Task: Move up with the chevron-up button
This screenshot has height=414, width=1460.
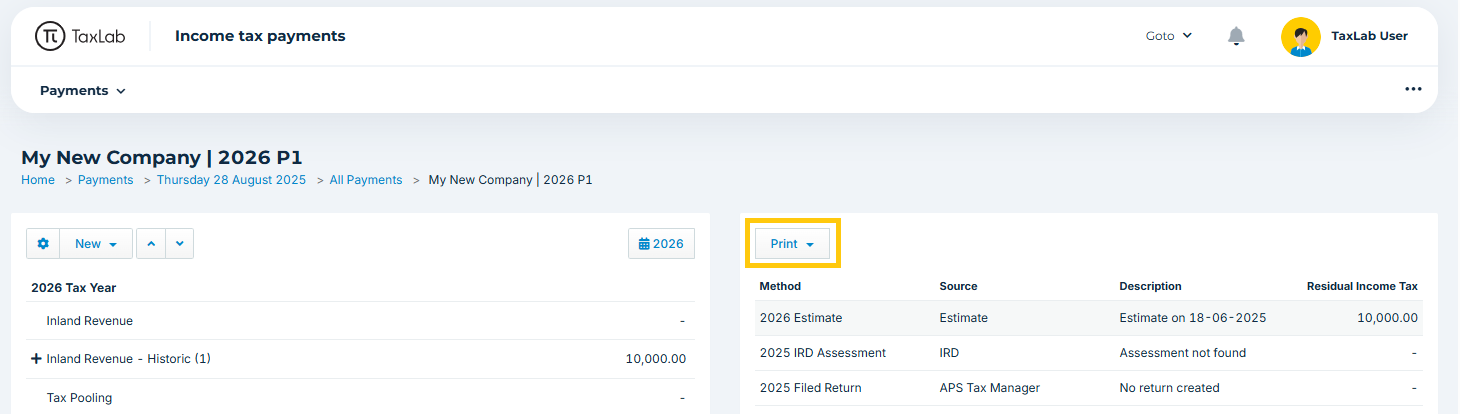Action: click(x=151, y=244)
